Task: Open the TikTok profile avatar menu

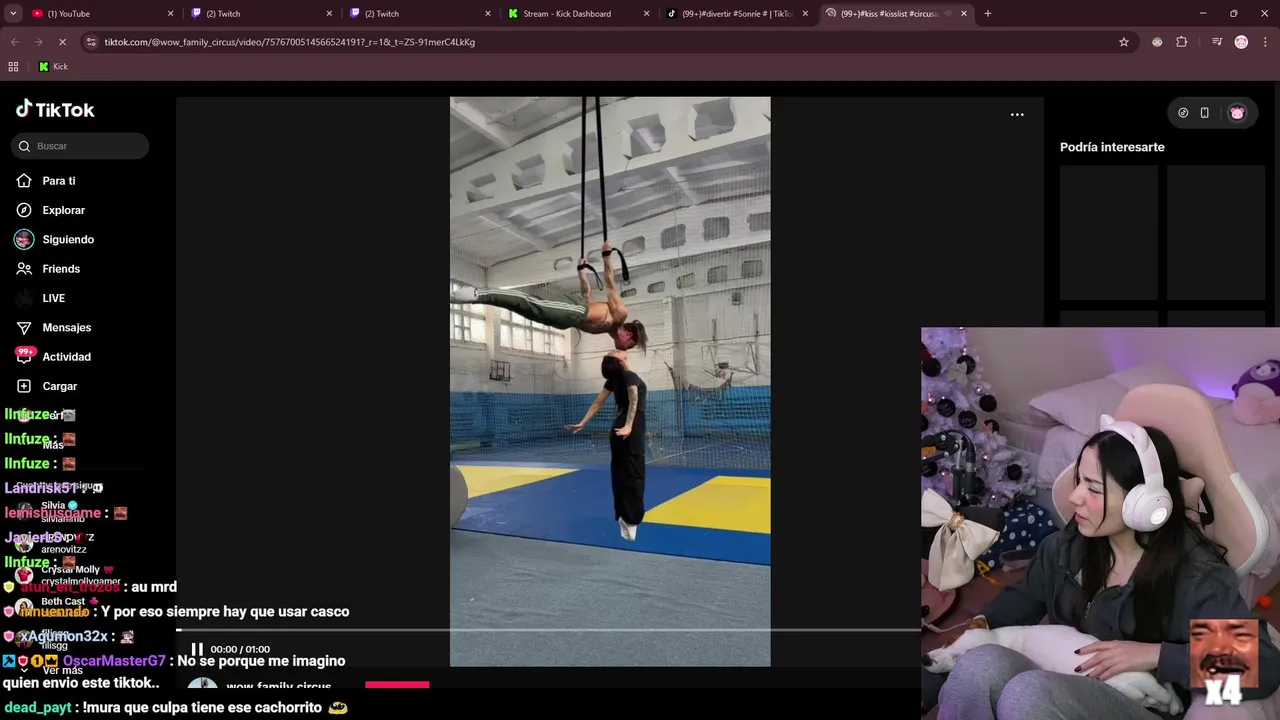Action: (1238, 113)
